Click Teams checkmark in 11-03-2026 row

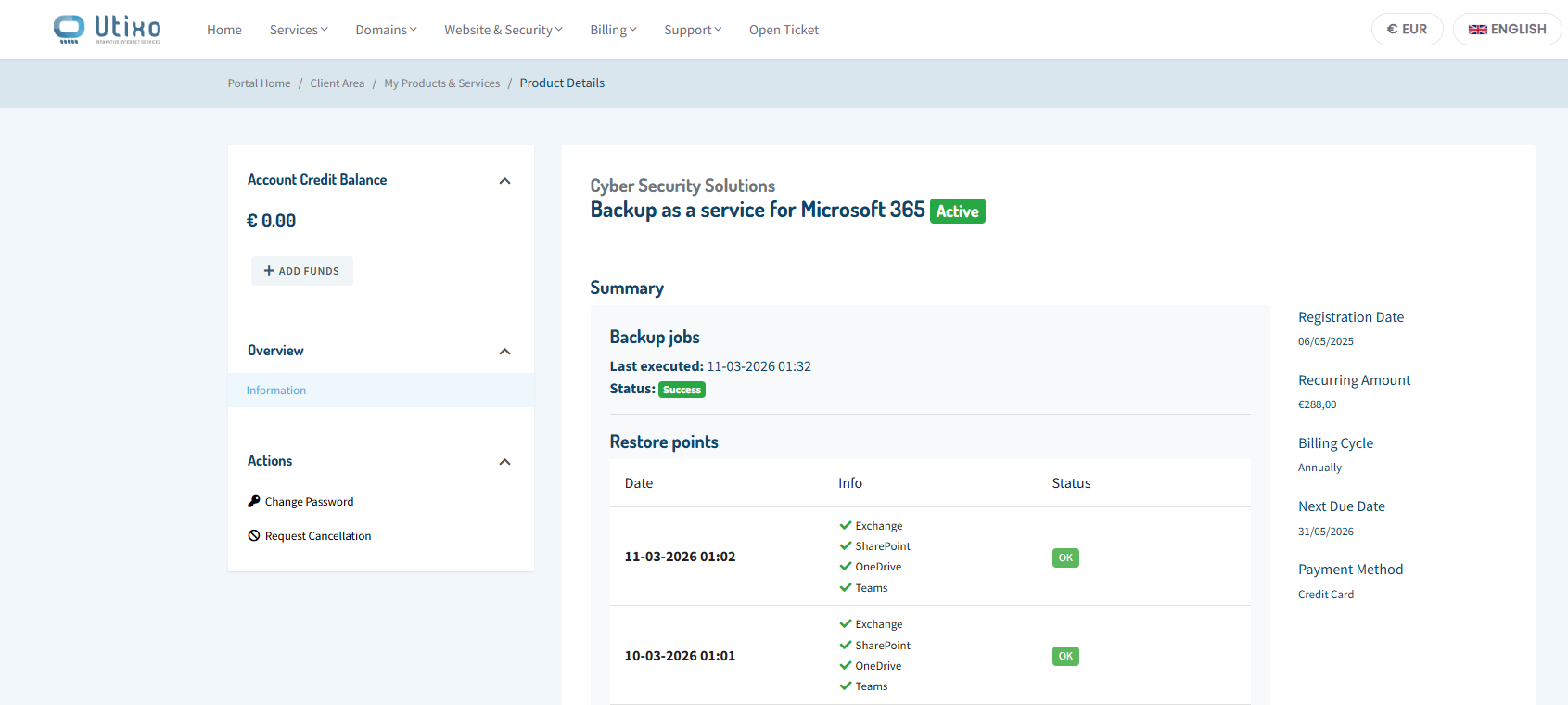tap(845, 587)
